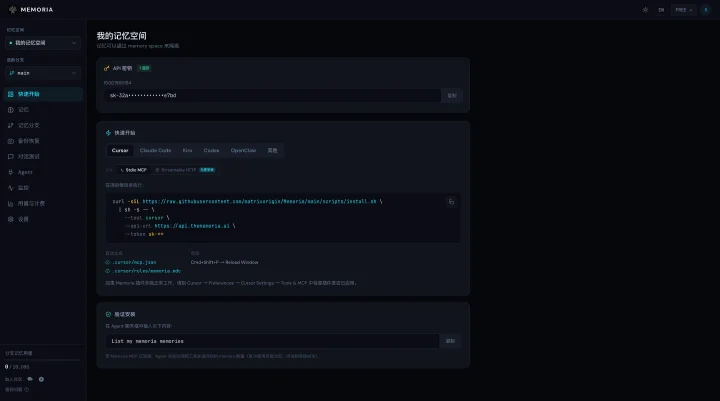Open the main branch dropdown
Viewport: 720px width, 401px height.
tap(43, 73)
